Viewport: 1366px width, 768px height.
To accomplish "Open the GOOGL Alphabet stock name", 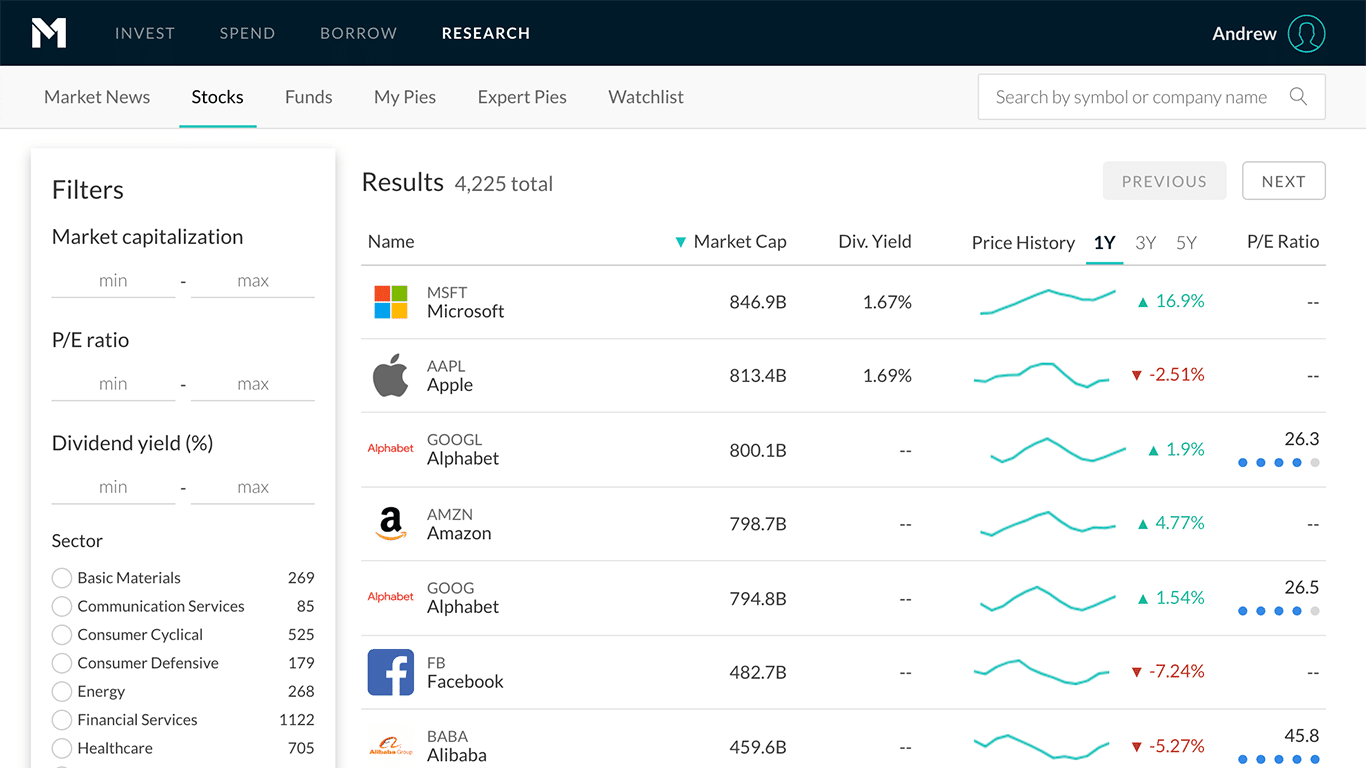I will pos(463,459).
